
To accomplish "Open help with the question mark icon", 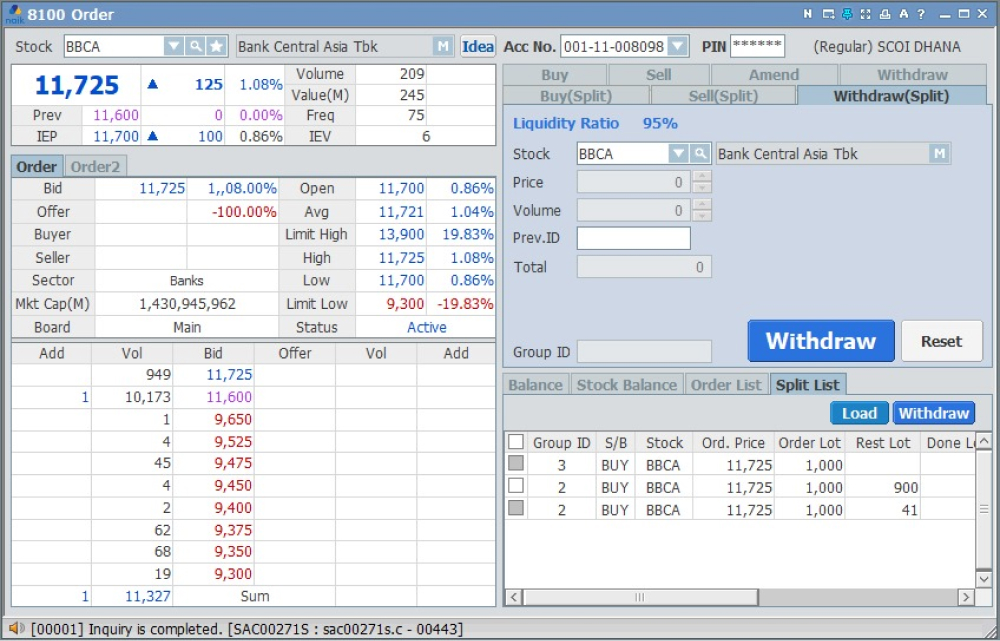I will 921,14.
